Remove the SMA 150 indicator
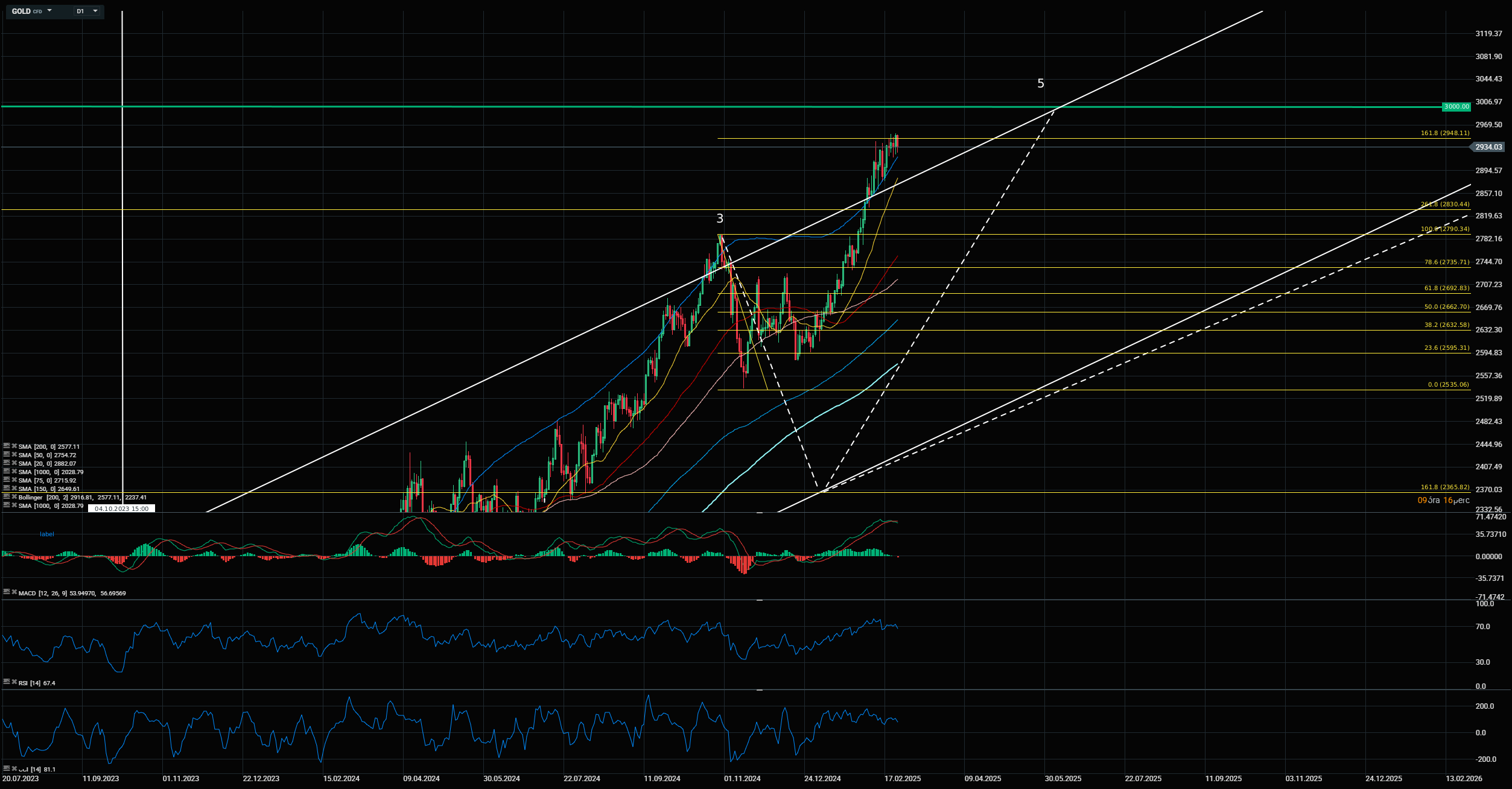The image size is (1512, 789). pos(14,489)
